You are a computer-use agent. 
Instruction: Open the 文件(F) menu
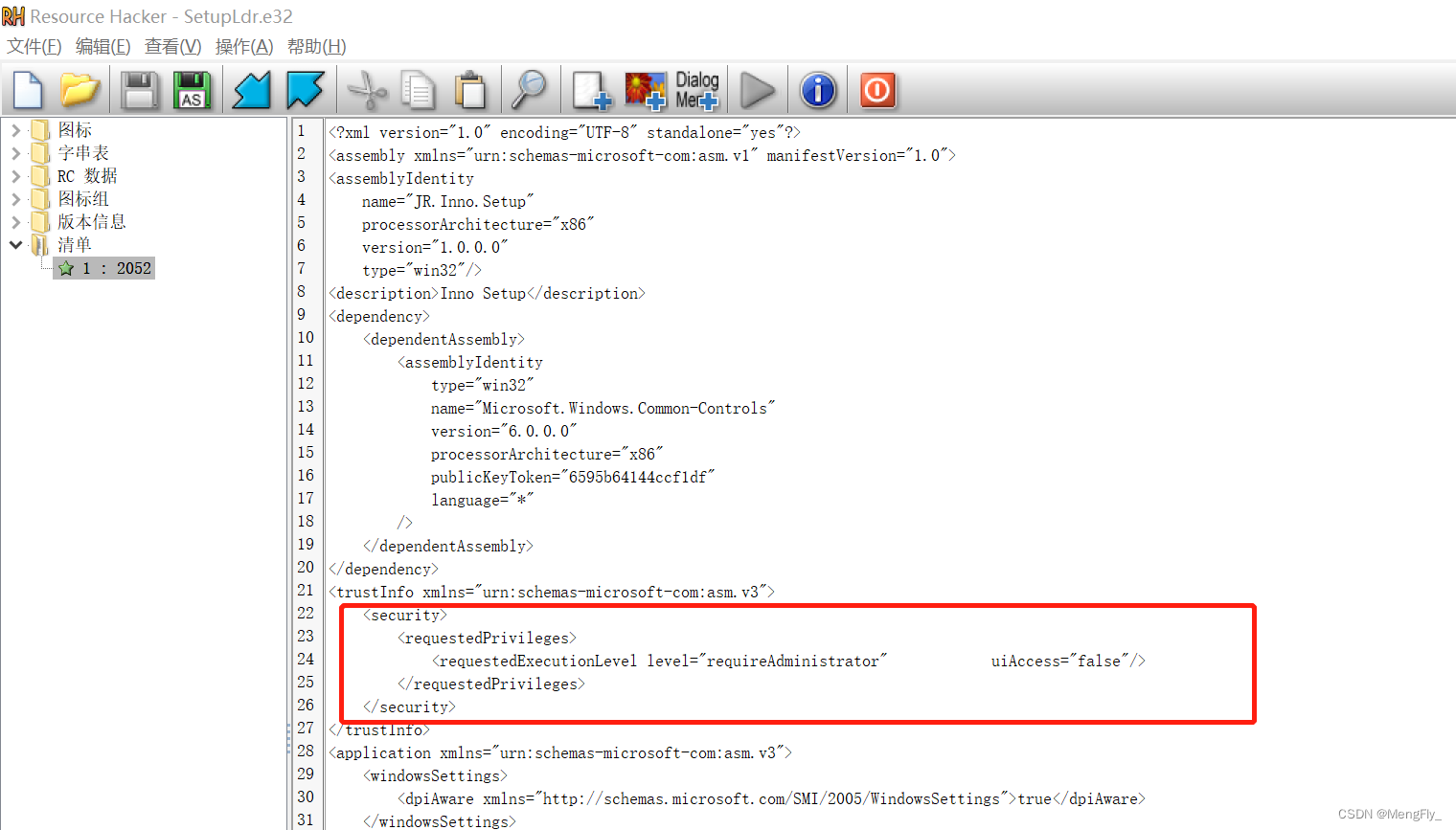[x=34, y=46]
